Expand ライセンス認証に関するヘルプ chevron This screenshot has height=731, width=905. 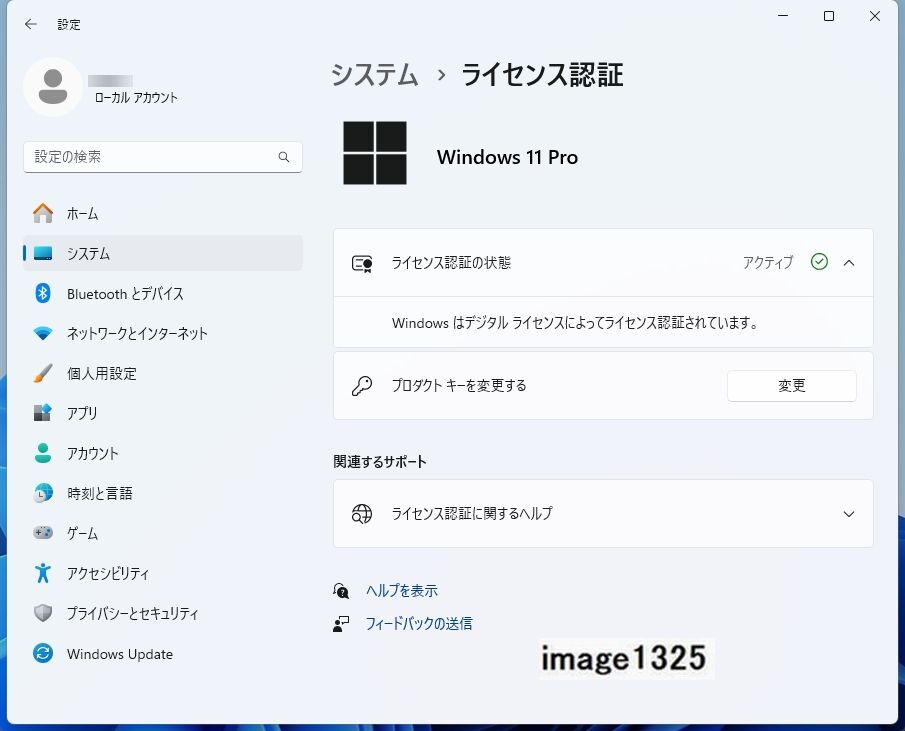coord(848,514)
